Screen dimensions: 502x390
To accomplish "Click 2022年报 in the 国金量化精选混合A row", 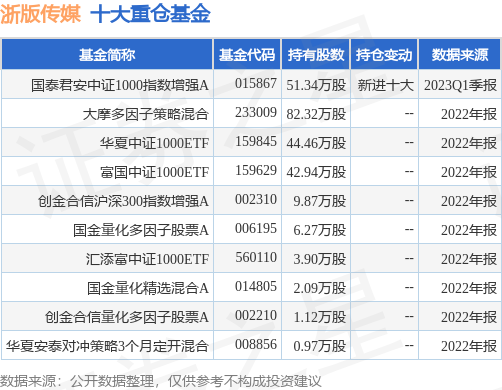I will tap(469, 288).
